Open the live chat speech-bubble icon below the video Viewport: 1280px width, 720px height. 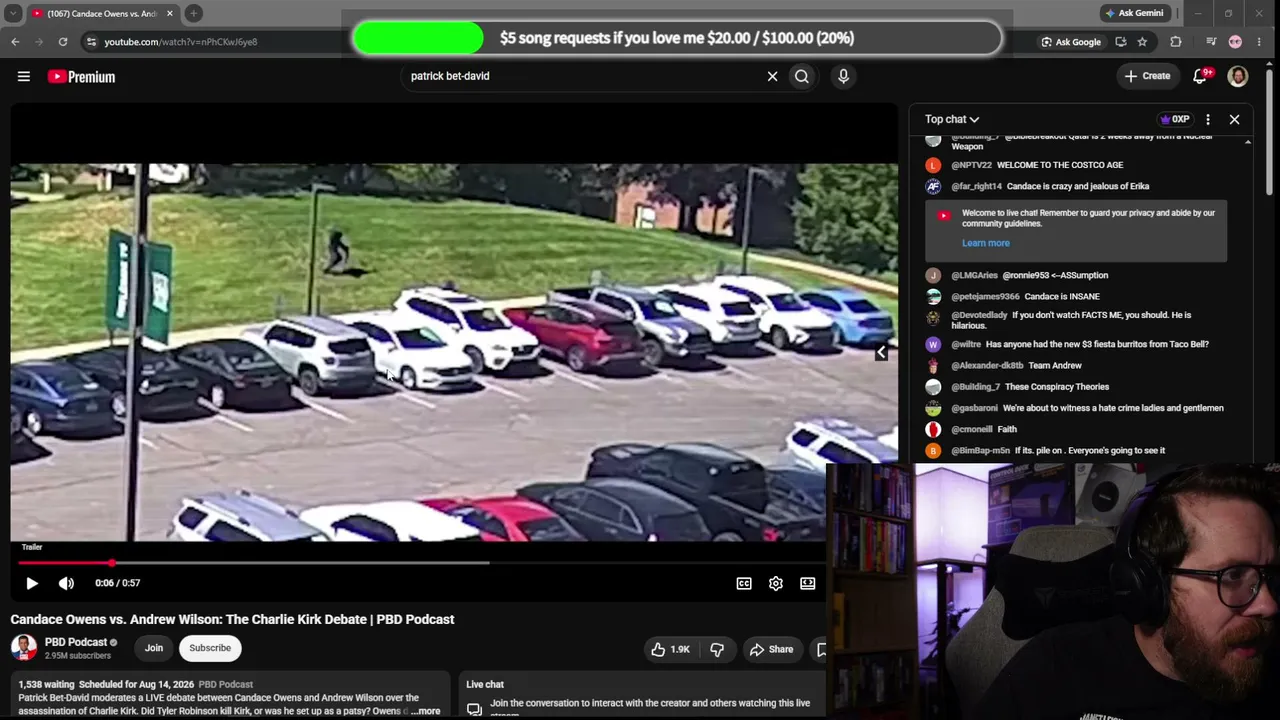pyautogui.click(x=475, y=709)
